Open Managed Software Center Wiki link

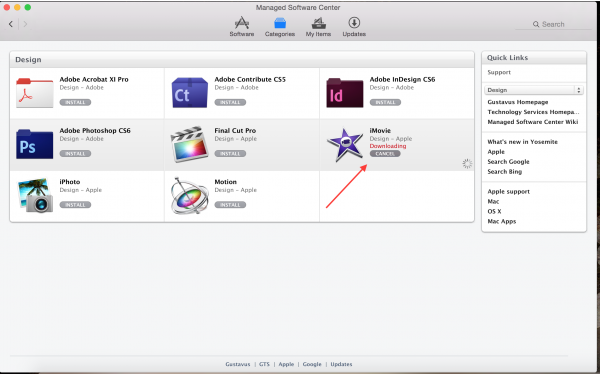(x=533, y=122)
